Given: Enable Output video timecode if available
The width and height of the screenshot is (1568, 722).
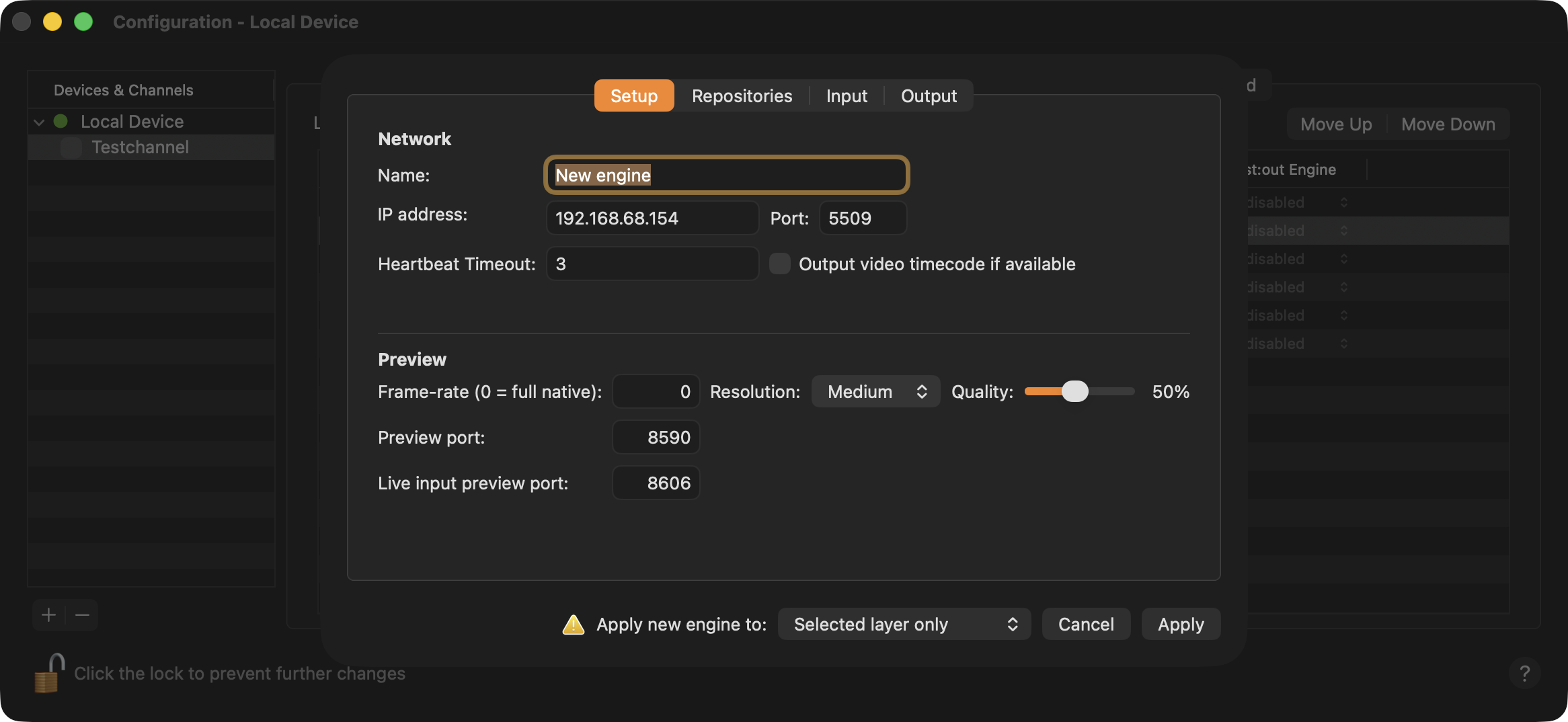Looking at the screenshot, I should pyautogui.click(x=779, y=264).
